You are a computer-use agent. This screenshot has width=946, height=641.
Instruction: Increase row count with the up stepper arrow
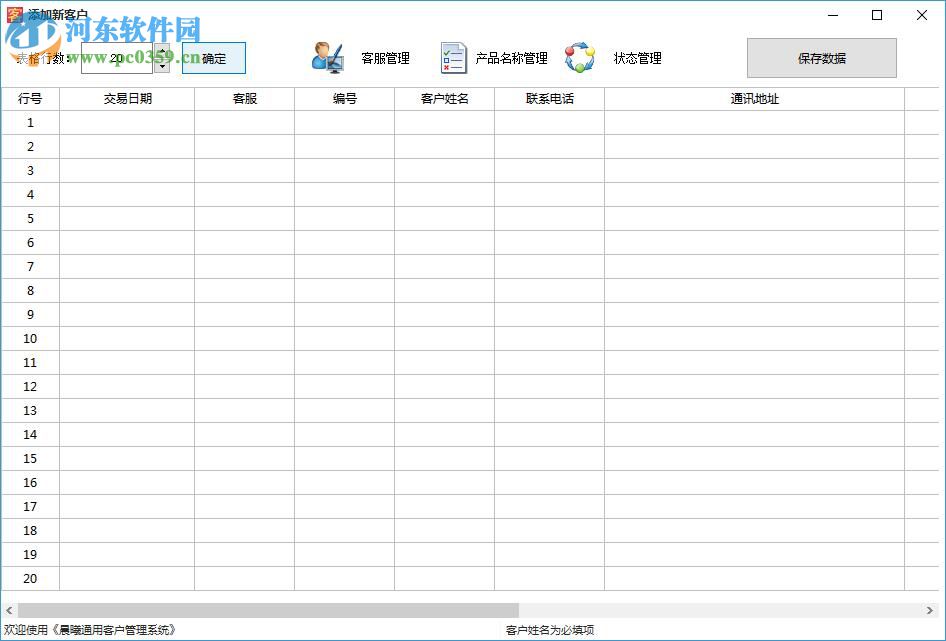point(160,52)
